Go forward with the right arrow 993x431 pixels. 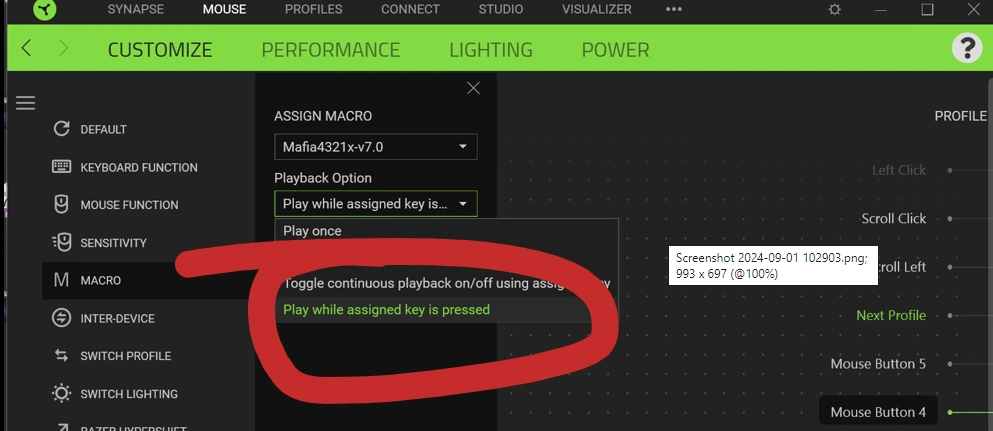pyautogui.click(x=63, y=48)
